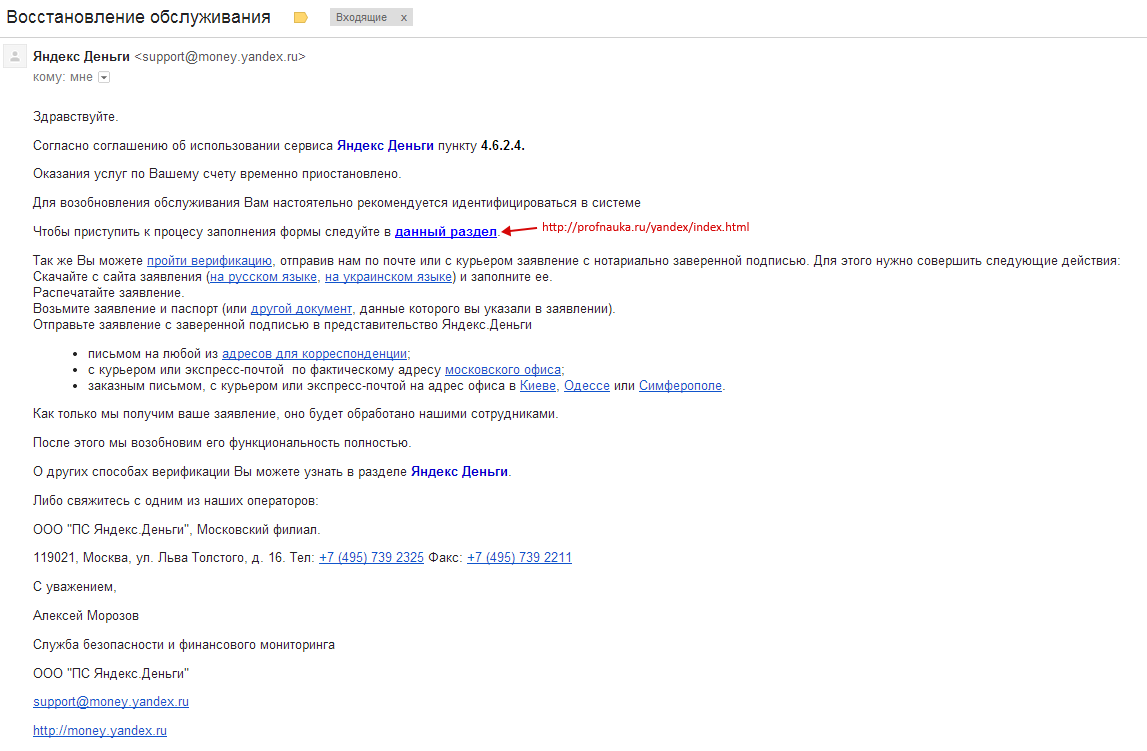Open адресов для корреспонденции link

[315, 354]
